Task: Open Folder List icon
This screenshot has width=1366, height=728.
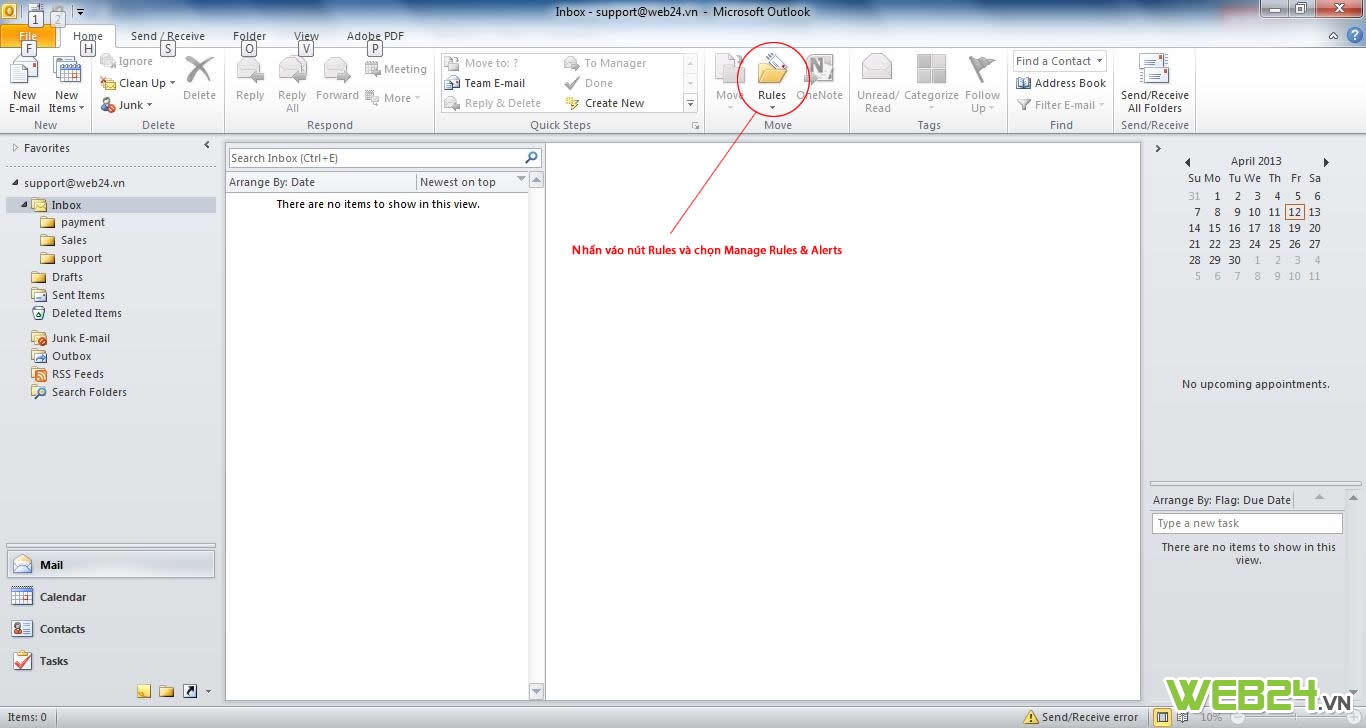Action: pyautogui.click(x=166, y=691)
